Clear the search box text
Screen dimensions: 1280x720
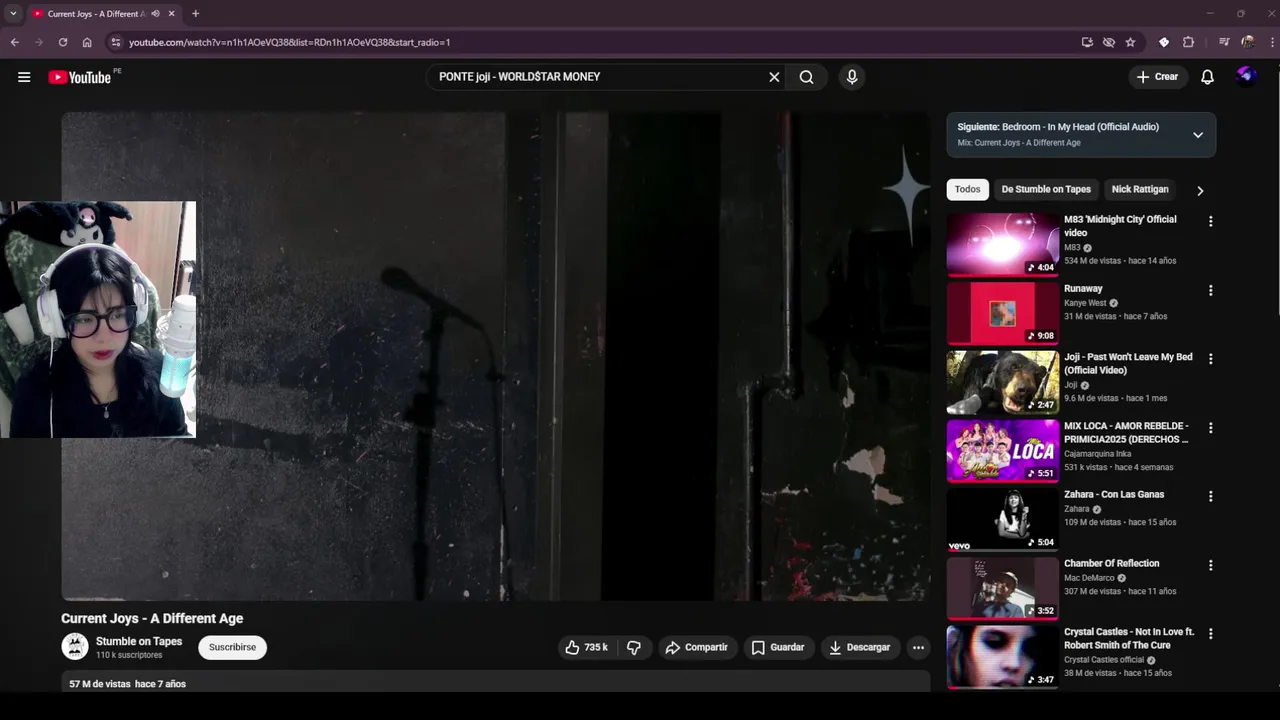tap(774, 77)
